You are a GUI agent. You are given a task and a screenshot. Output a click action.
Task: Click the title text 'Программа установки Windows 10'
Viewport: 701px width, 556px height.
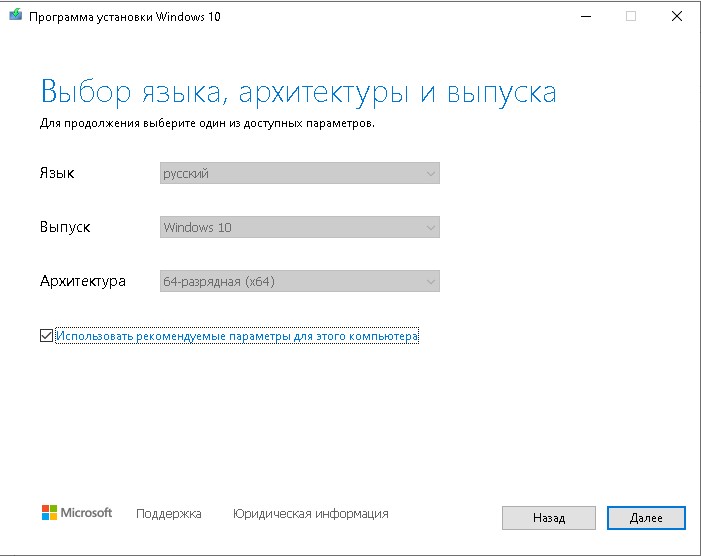[x=125, y=17]
